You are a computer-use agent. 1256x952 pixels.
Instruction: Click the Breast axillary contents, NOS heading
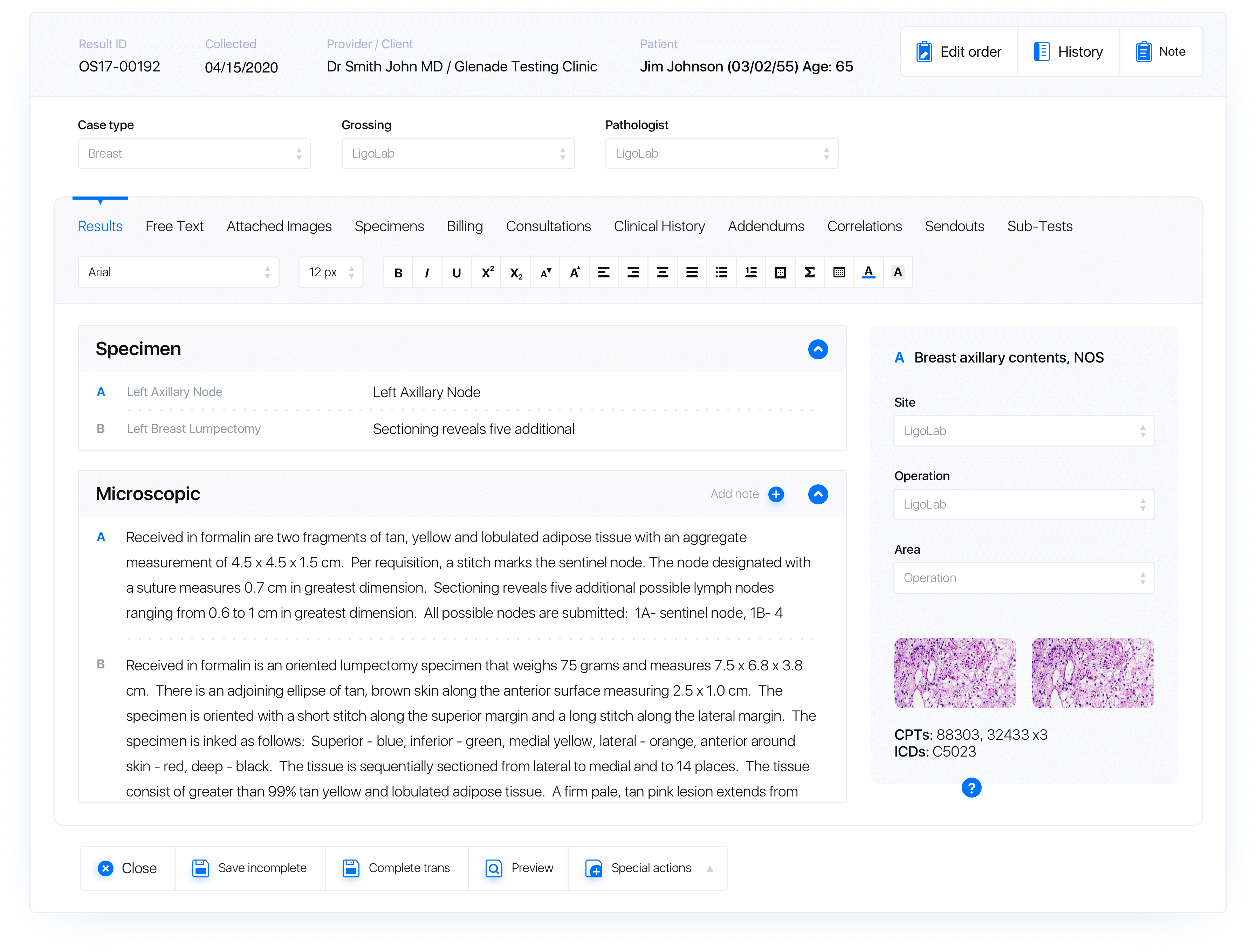point(1009,358)
